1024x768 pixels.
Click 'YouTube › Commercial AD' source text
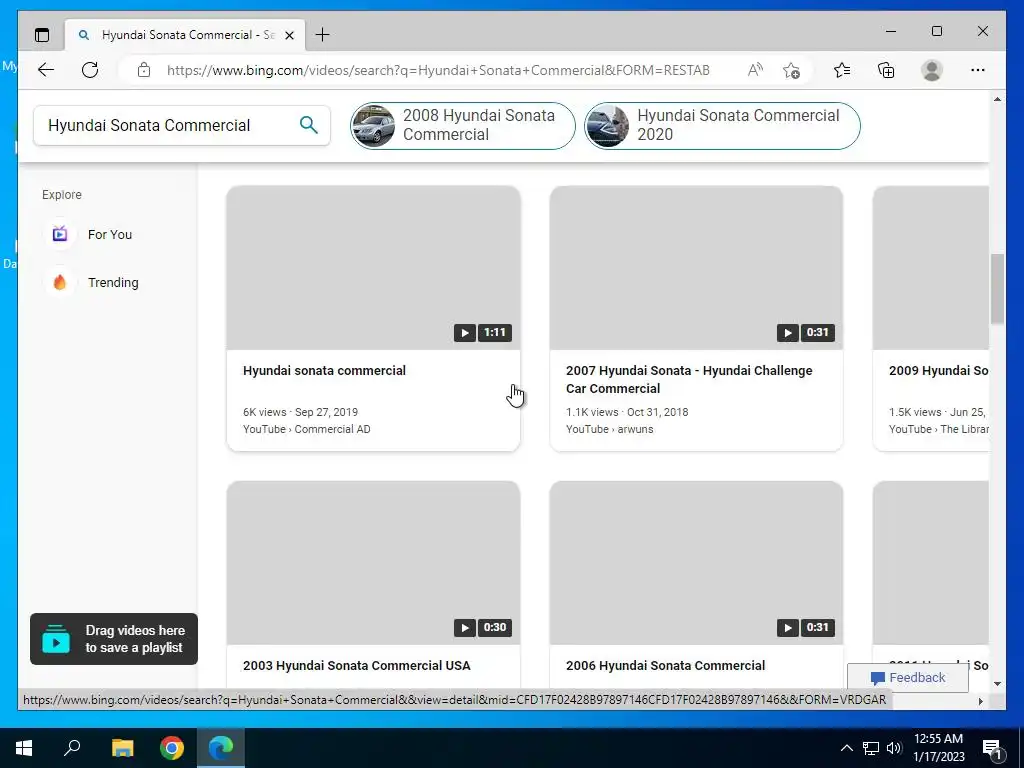306,429
